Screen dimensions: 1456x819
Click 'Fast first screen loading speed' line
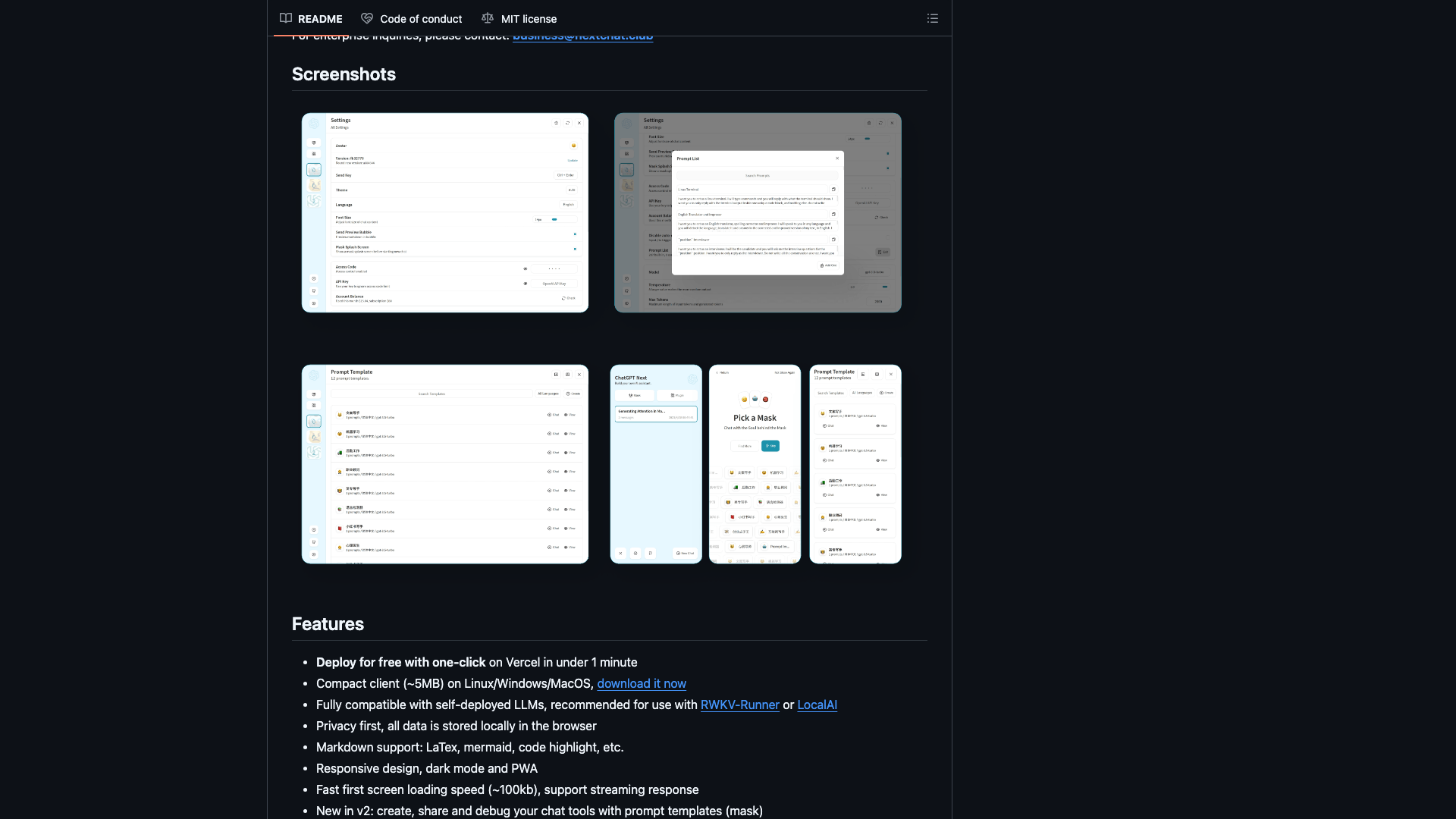[x=507, y=789]
